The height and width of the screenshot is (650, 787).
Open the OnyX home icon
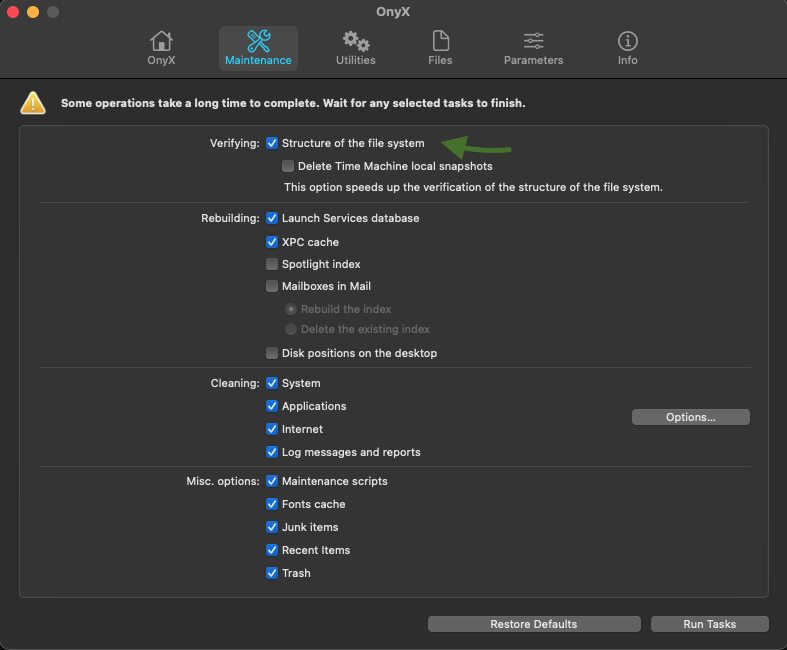click(161, 41)
